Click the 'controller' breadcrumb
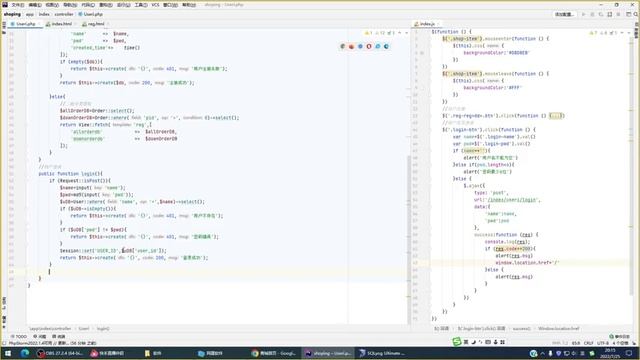640x360 pixels. (64, 14)
